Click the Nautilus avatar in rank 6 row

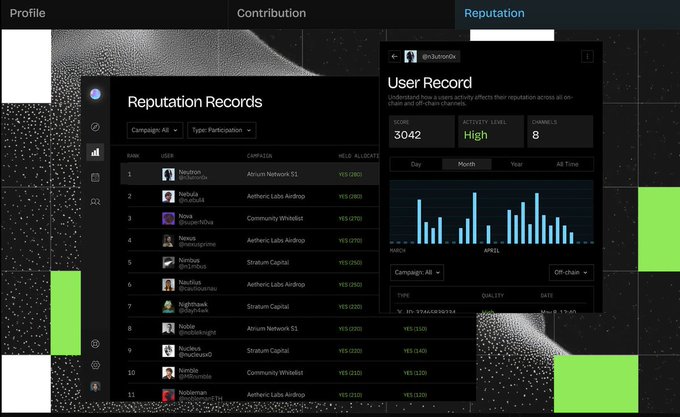tap(168, 285)
